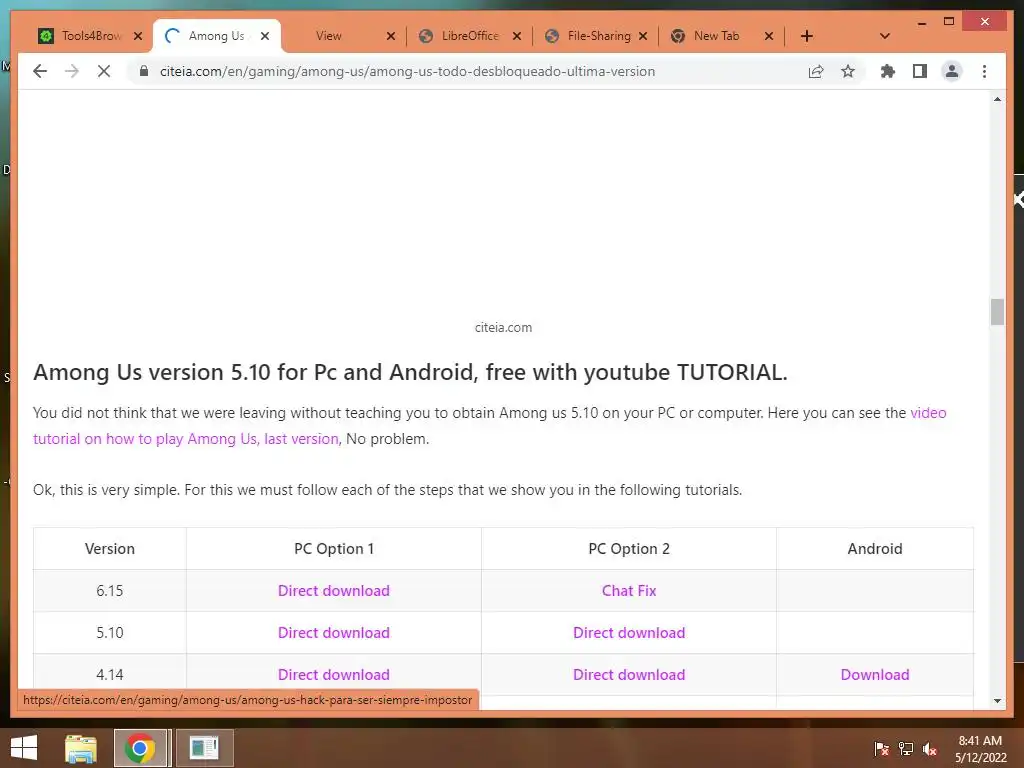This screenshot has width=1024, height=768.
Task: Close the LibreOffice tab
Action: [x=517, y=36]
